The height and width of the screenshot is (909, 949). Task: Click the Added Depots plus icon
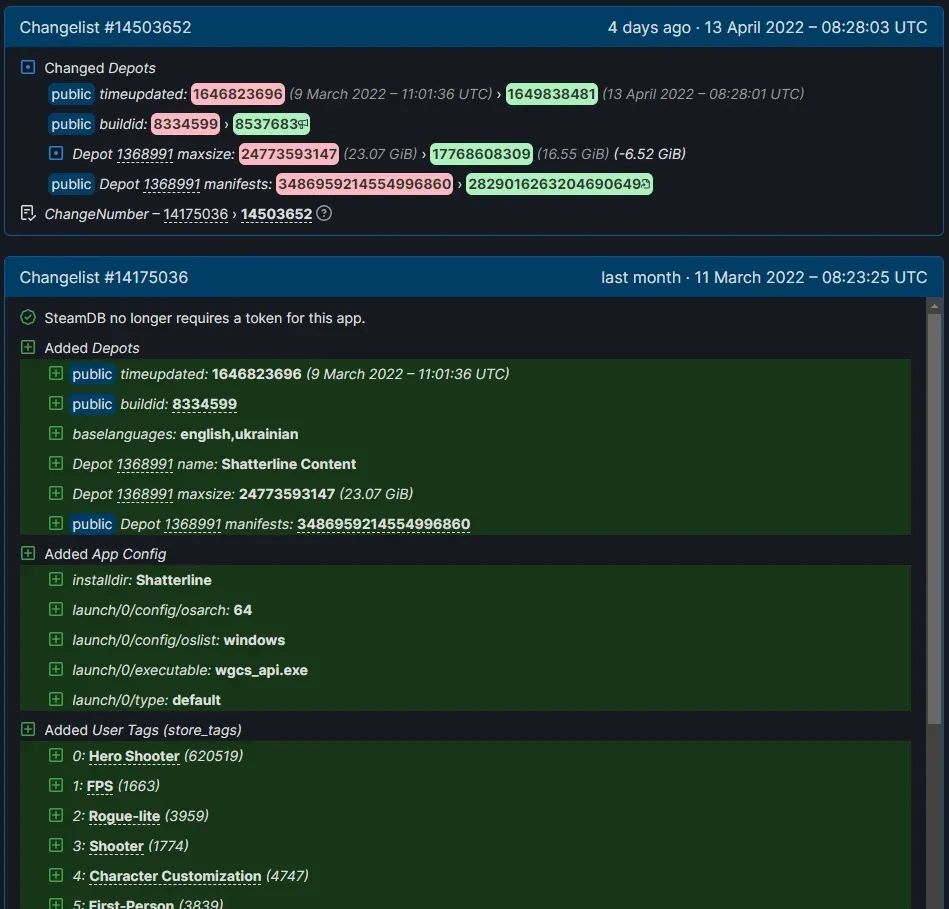pyautogui.click(x=28, y=348)
